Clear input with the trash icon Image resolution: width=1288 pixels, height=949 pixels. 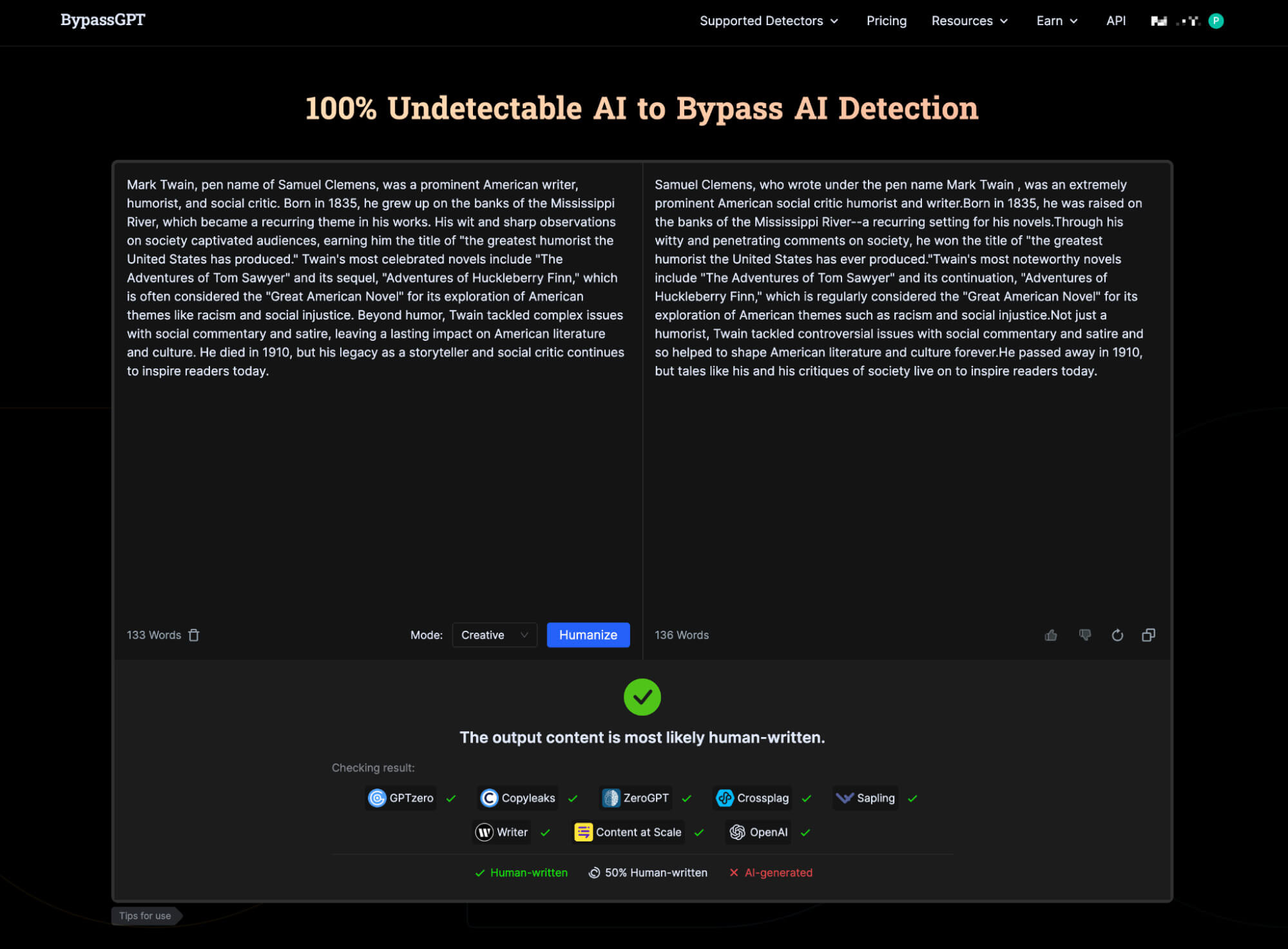tap(194, 635)
